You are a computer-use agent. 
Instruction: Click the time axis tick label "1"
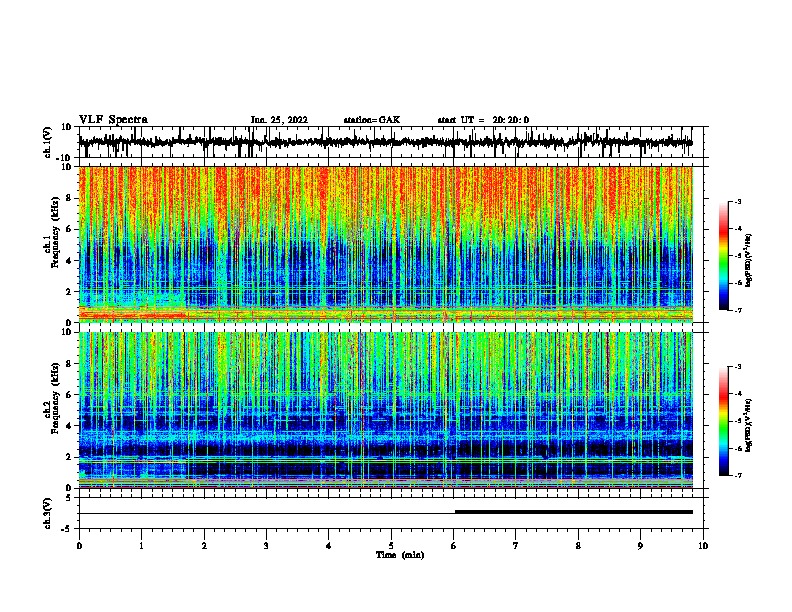(x=141, y=546)
